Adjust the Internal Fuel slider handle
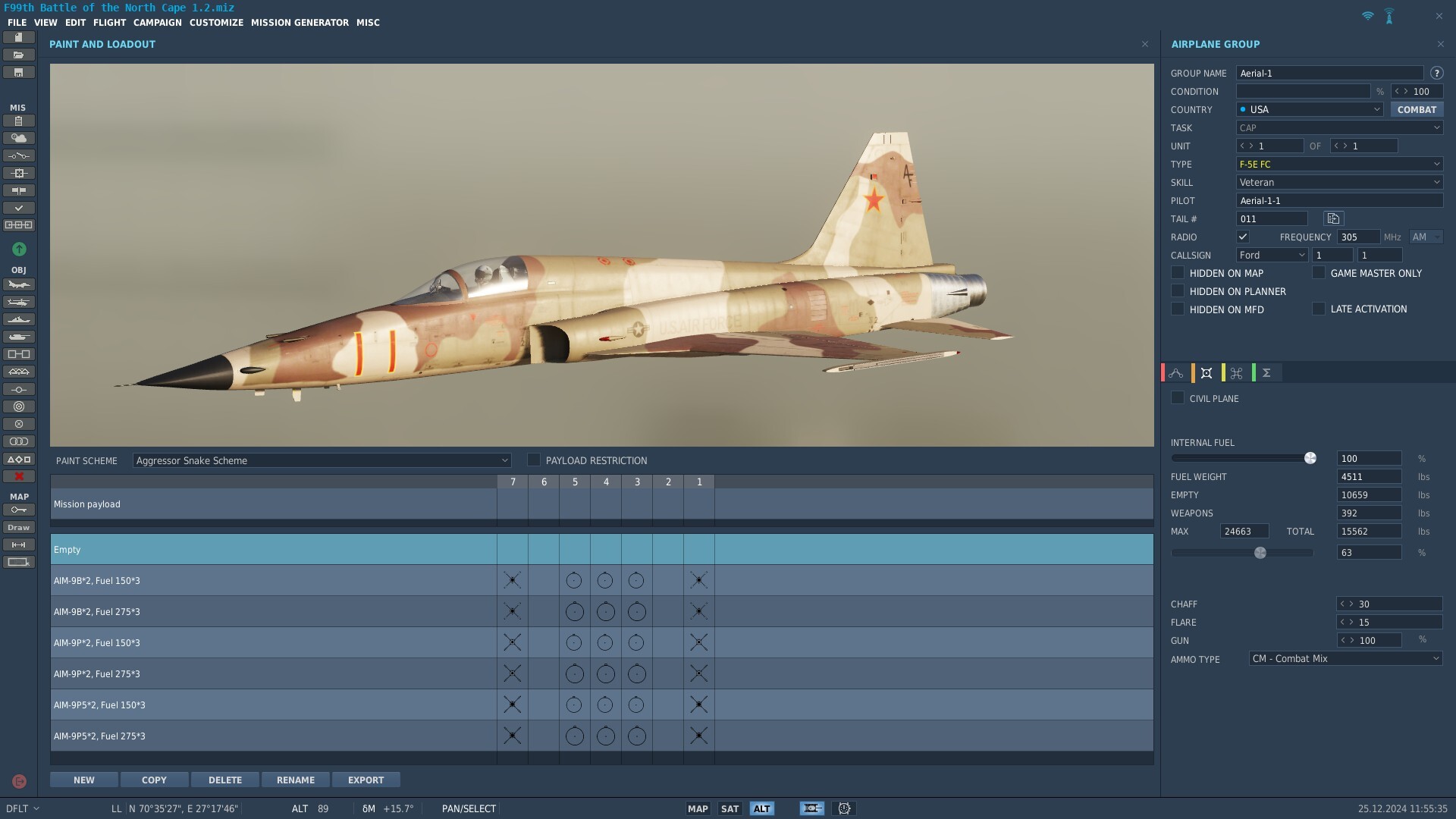The width and height of the screenshot is (1456, 819). (1310, 458)
